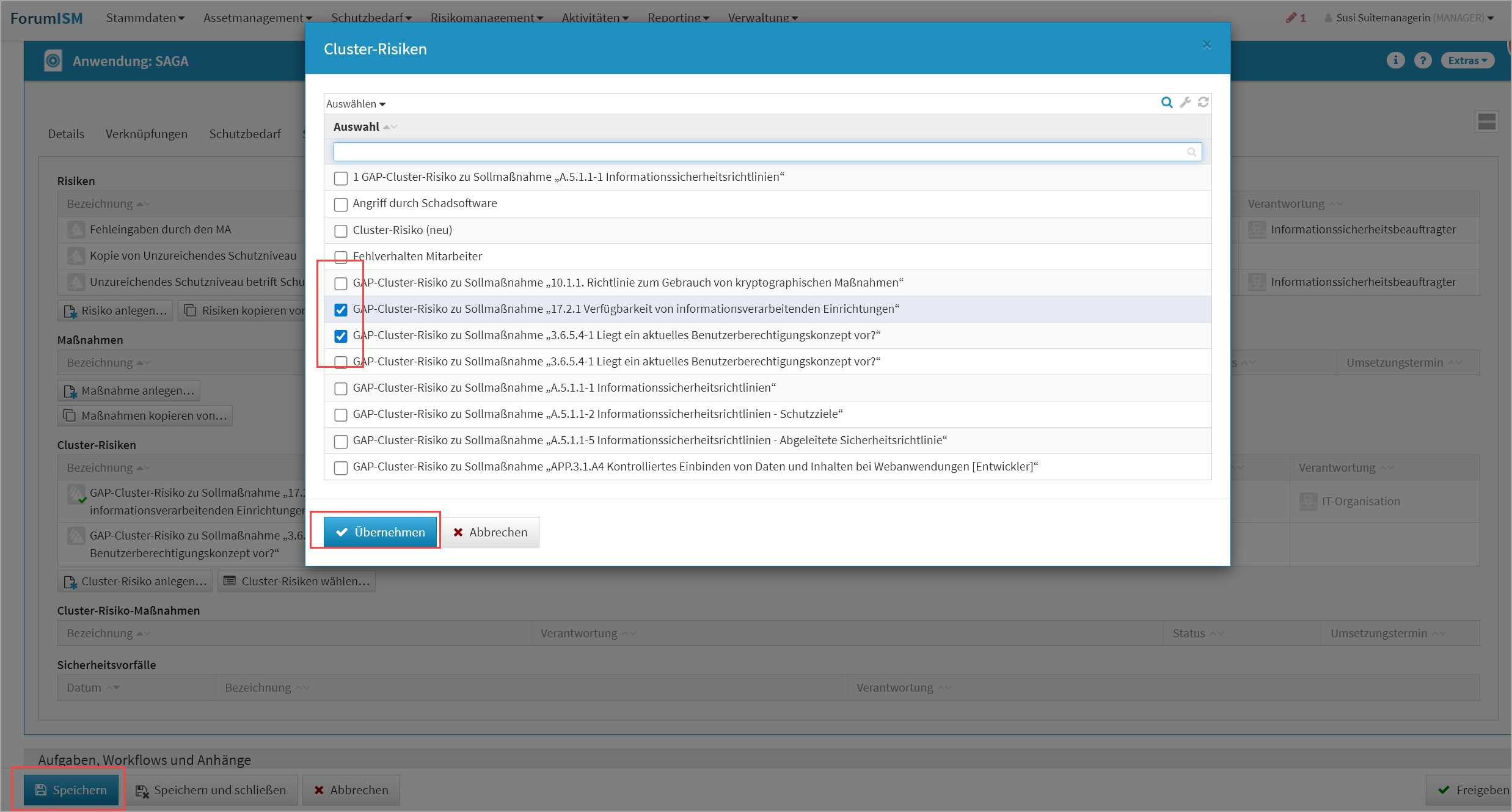This screenshot has width=1512, height=812.
Task: Click the layout toggle icon at top right
Action: [x=1486, y=122]
